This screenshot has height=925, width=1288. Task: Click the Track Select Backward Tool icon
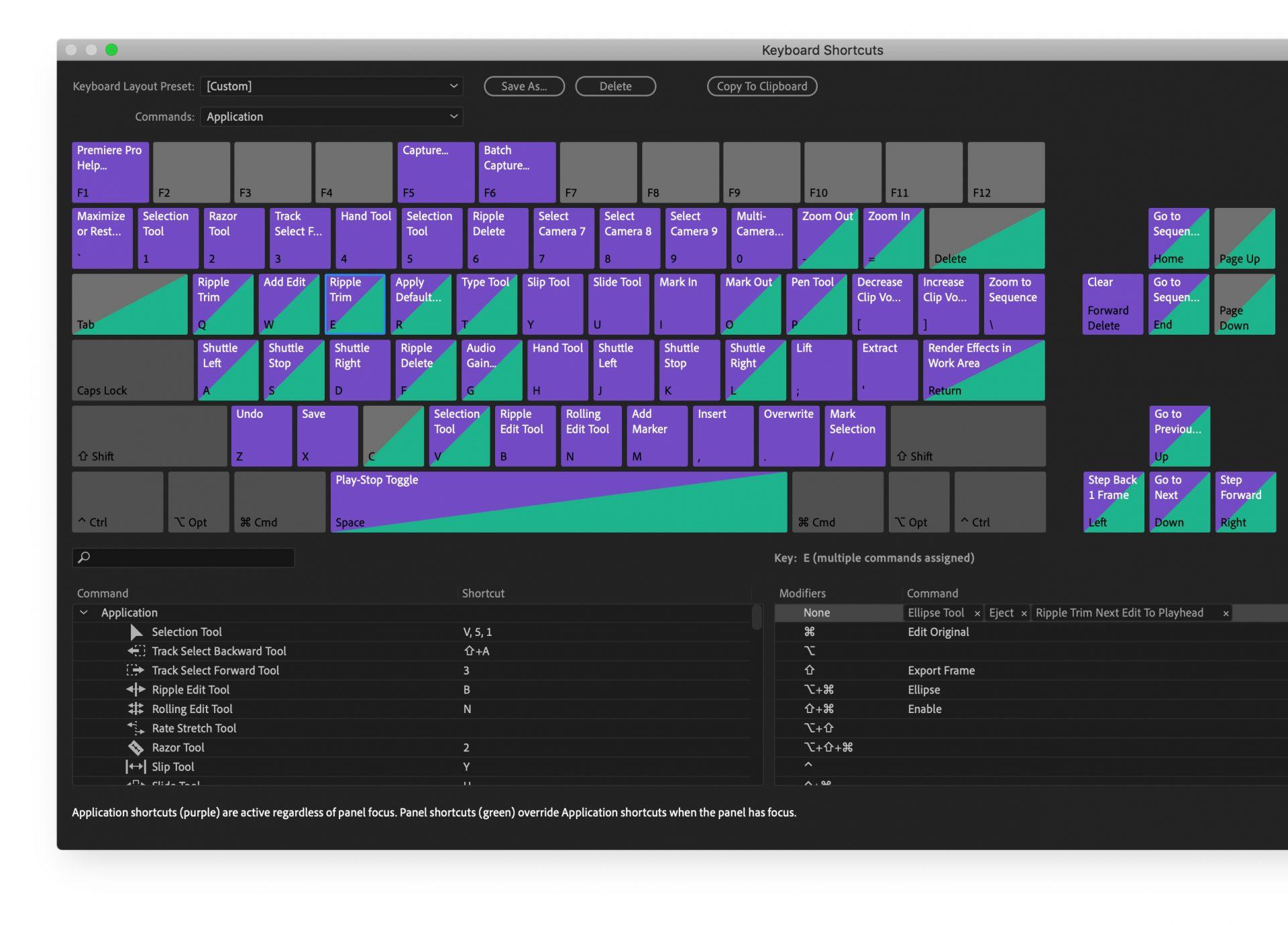point(136,651)
